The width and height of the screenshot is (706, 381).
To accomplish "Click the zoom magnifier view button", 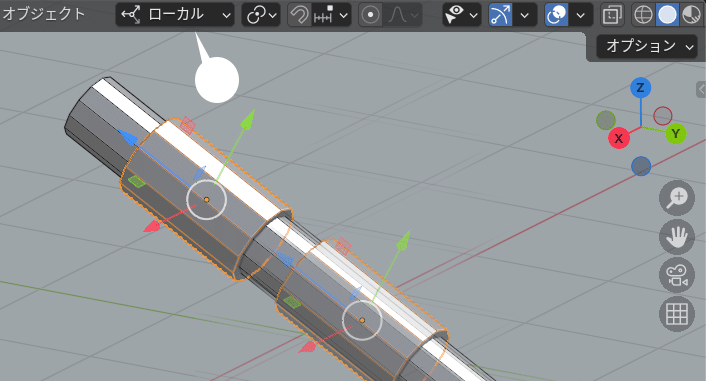I will (x=677, y=198).
